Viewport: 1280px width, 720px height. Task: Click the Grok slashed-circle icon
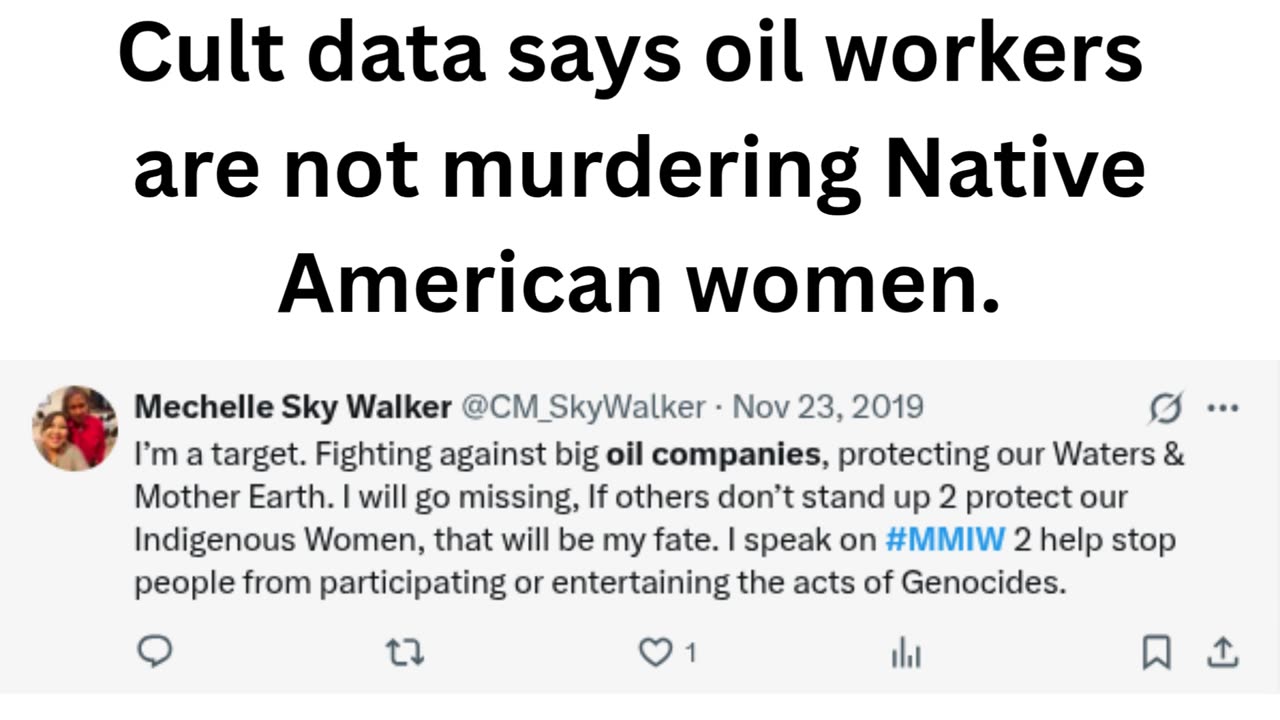pos(1166,408)
